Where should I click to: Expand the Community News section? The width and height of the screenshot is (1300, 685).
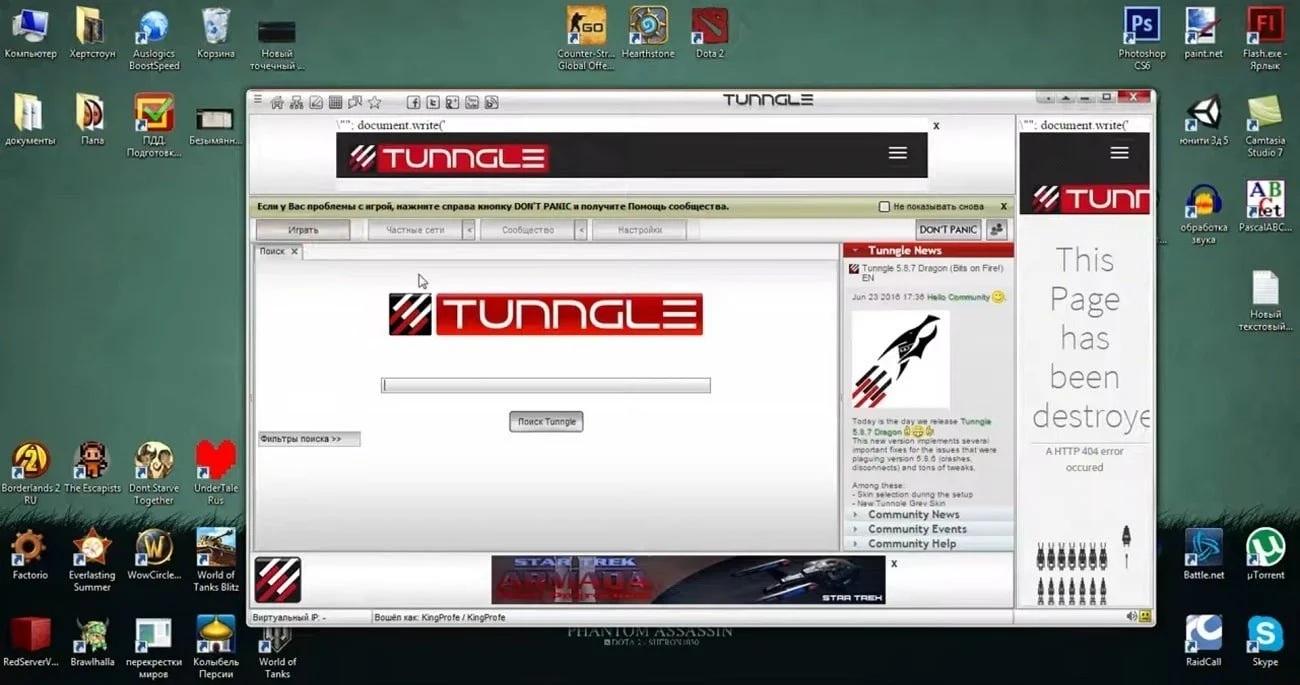(x=928, y=514)
